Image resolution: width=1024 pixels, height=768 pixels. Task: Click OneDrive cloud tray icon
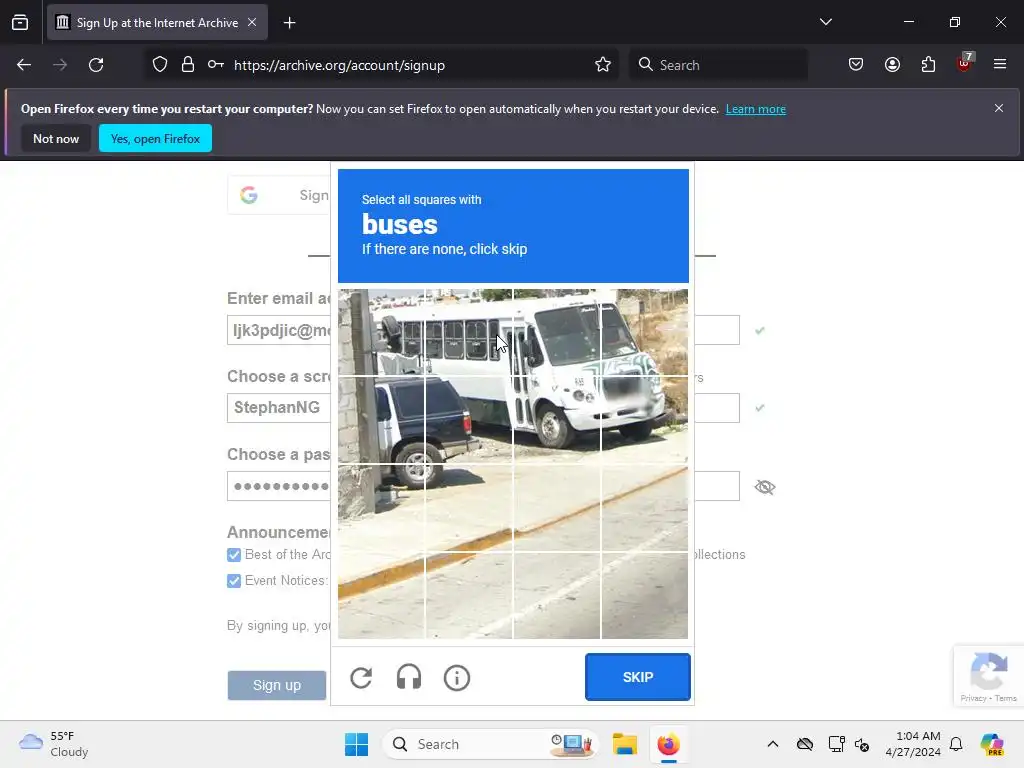pos(805,744)
